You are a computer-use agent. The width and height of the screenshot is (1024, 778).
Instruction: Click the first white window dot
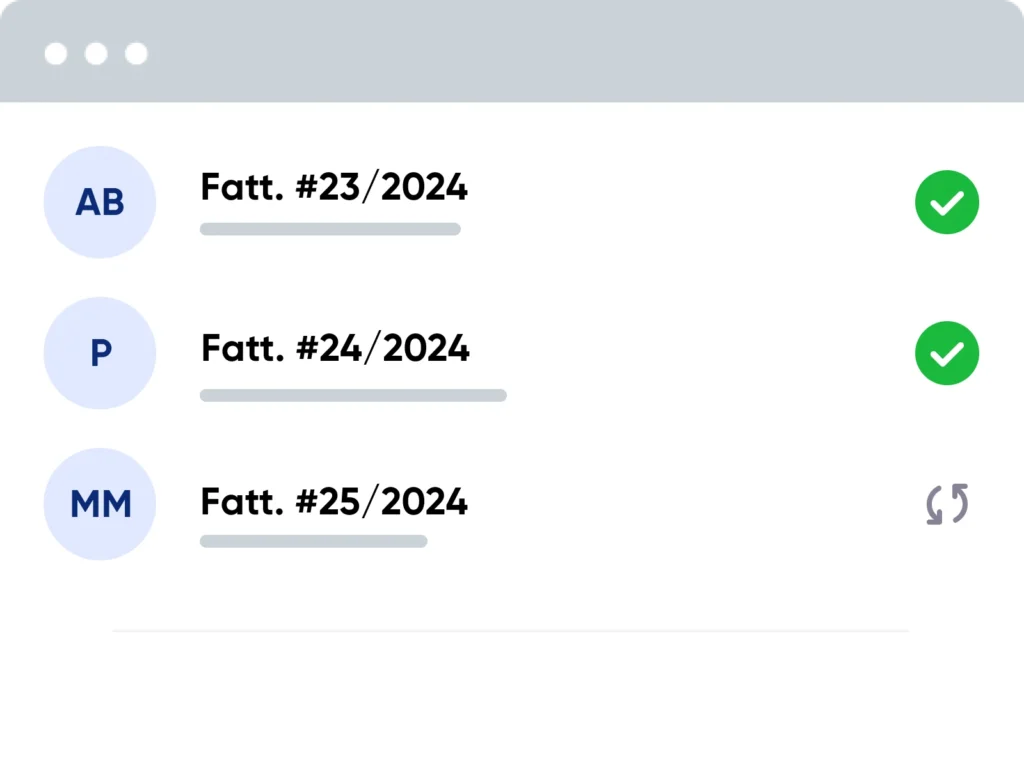(56, 53)
